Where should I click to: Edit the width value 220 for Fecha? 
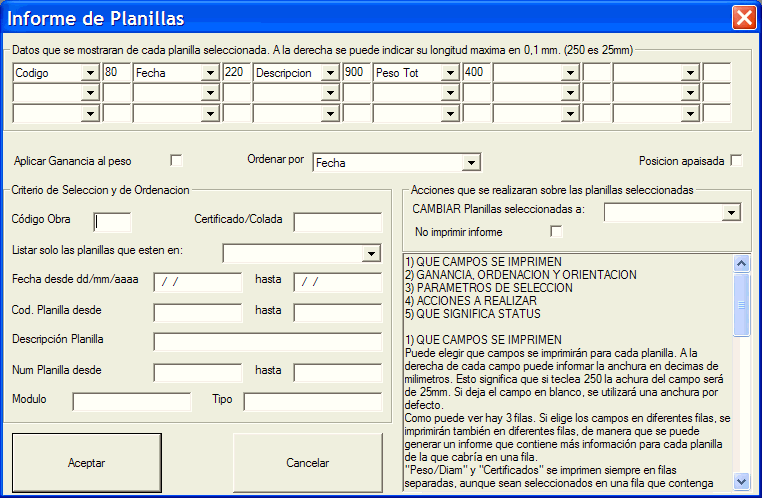[236, 73]
